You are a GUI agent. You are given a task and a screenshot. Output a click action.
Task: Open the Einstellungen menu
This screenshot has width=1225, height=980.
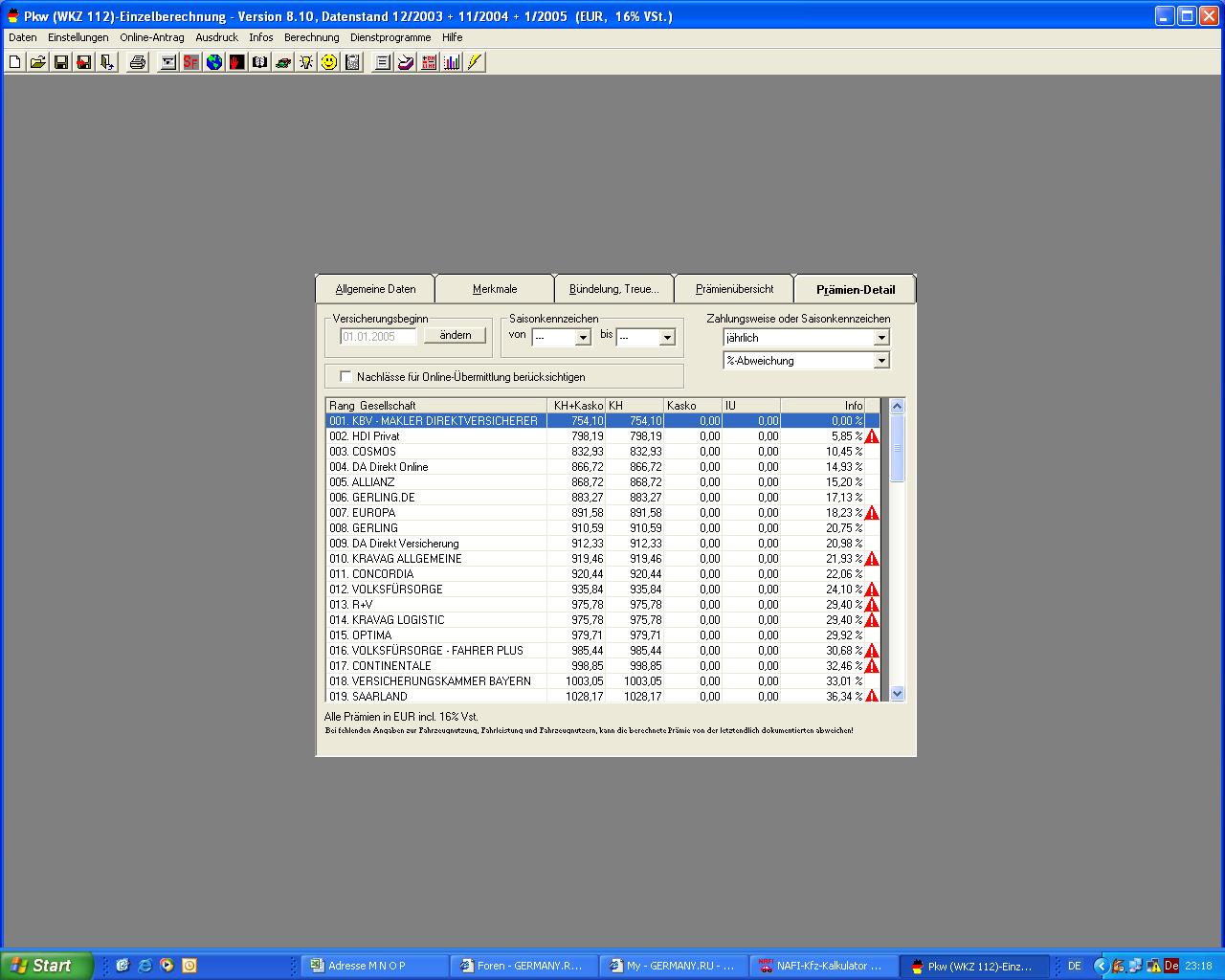tap(78, 37)
